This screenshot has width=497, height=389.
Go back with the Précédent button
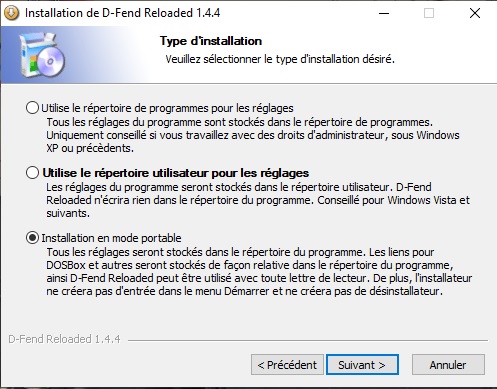(x=287, y=365)
